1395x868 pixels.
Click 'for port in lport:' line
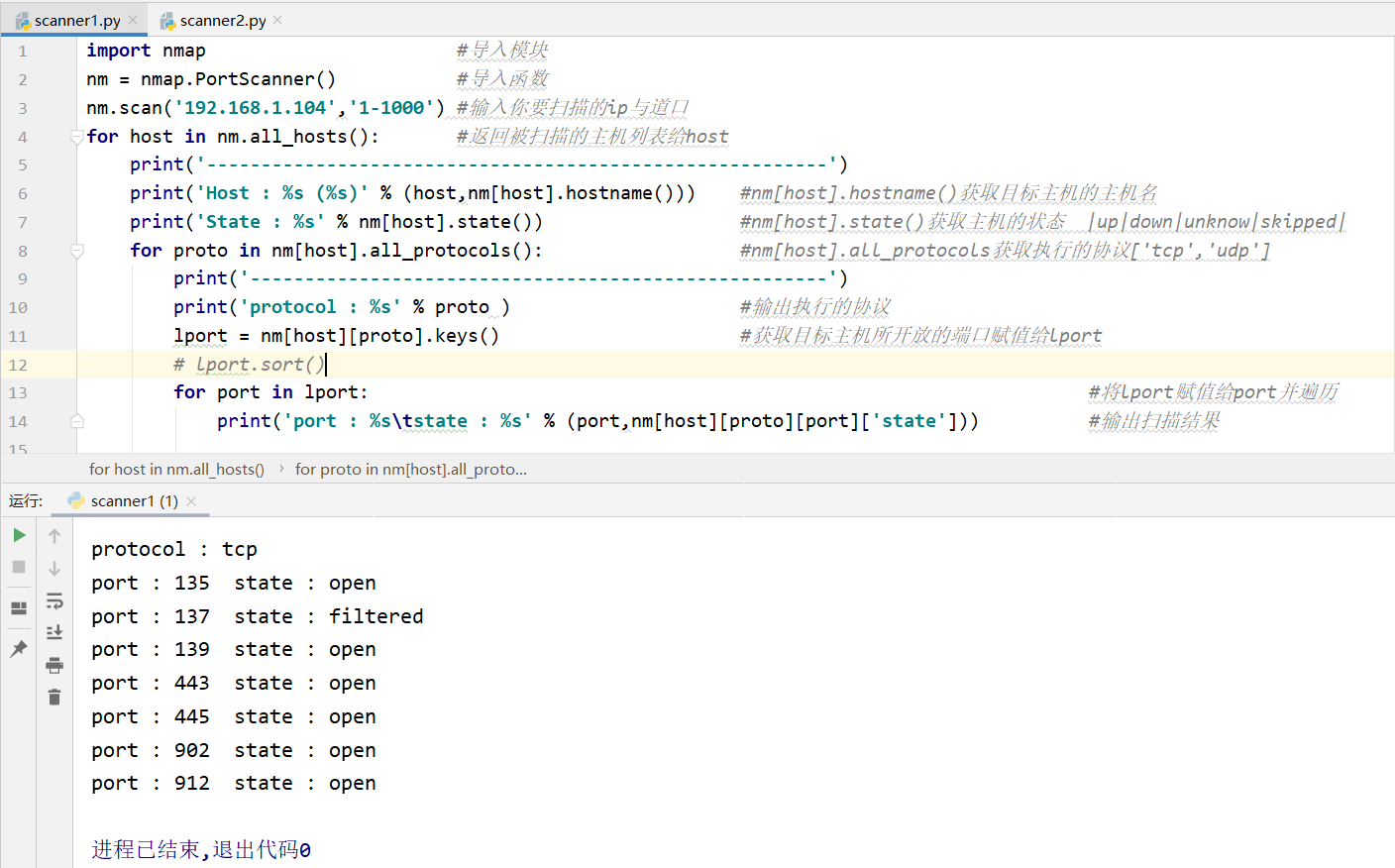click(x=270, y=392)
